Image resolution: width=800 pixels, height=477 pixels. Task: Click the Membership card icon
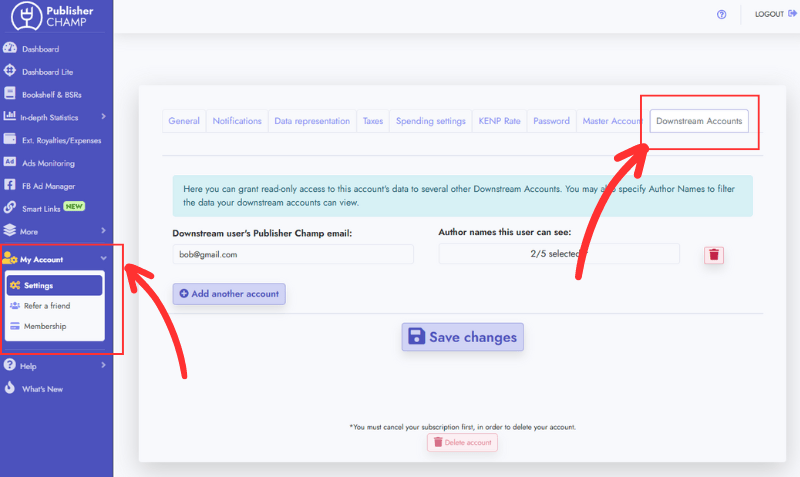(x=15, y=326)
